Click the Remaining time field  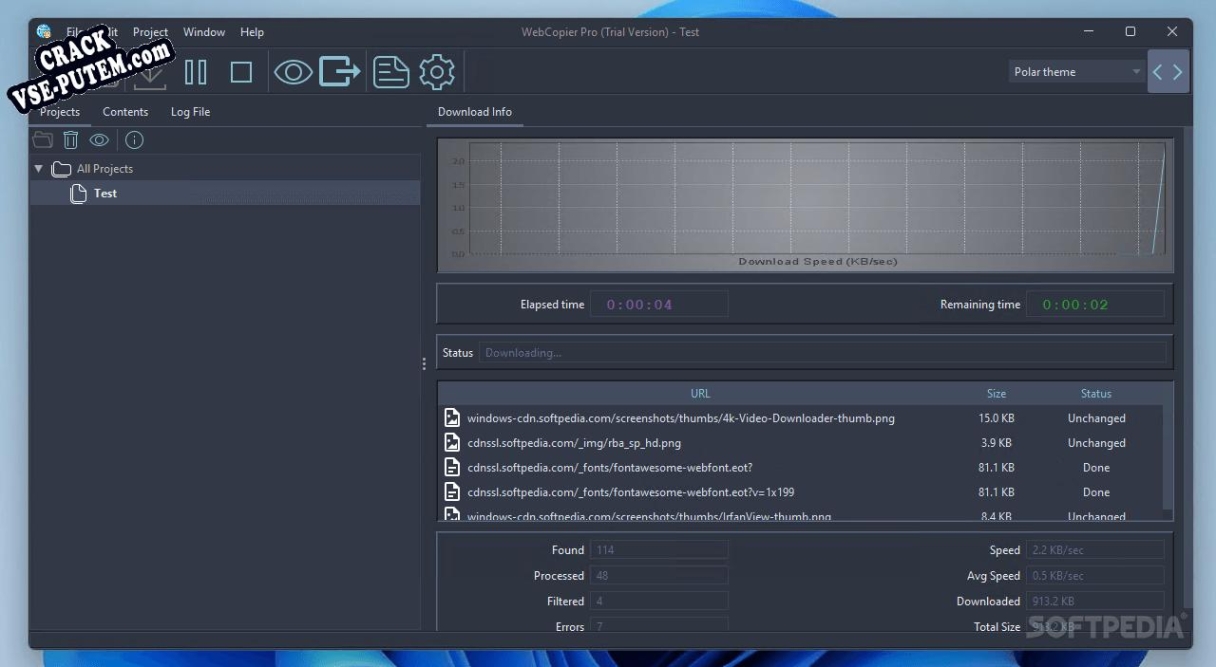[1094, 305]
